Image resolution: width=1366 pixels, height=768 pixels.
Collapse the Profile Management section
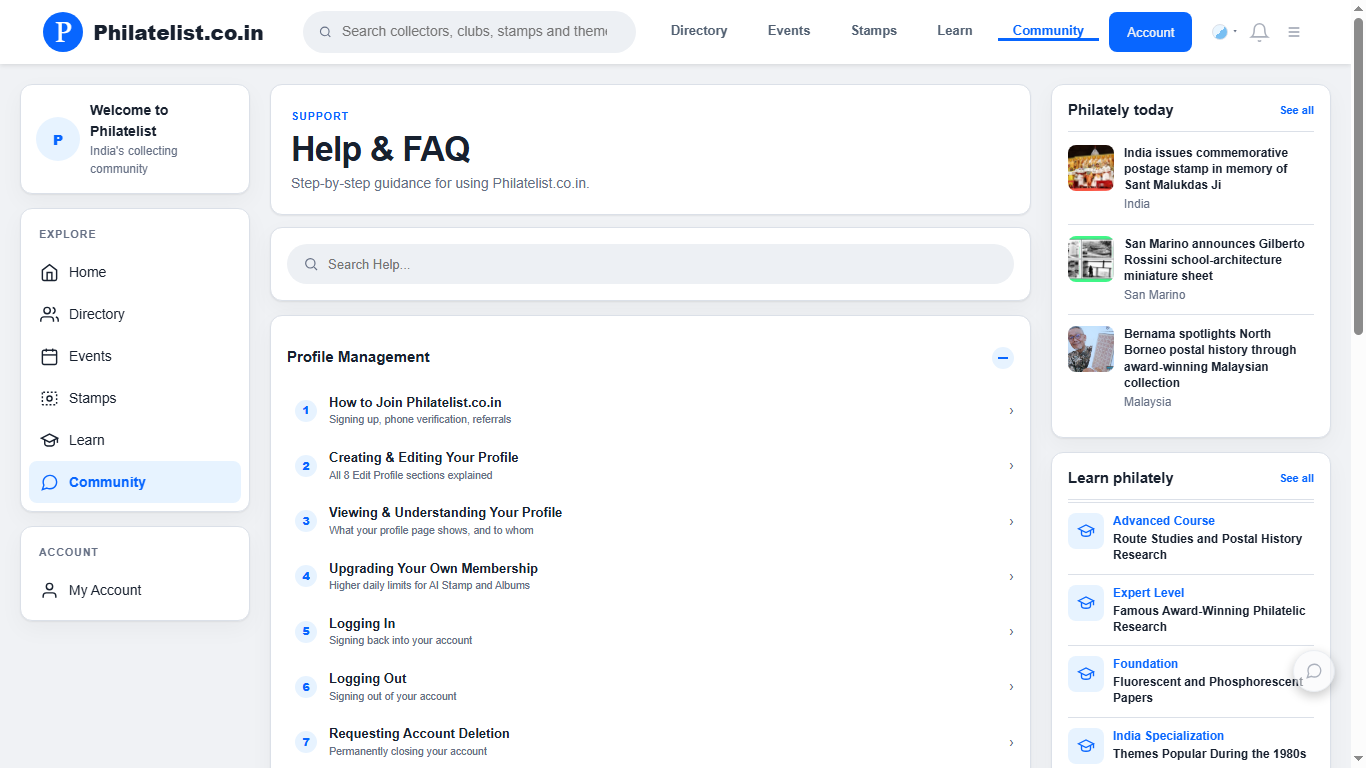pos(1003,357)
